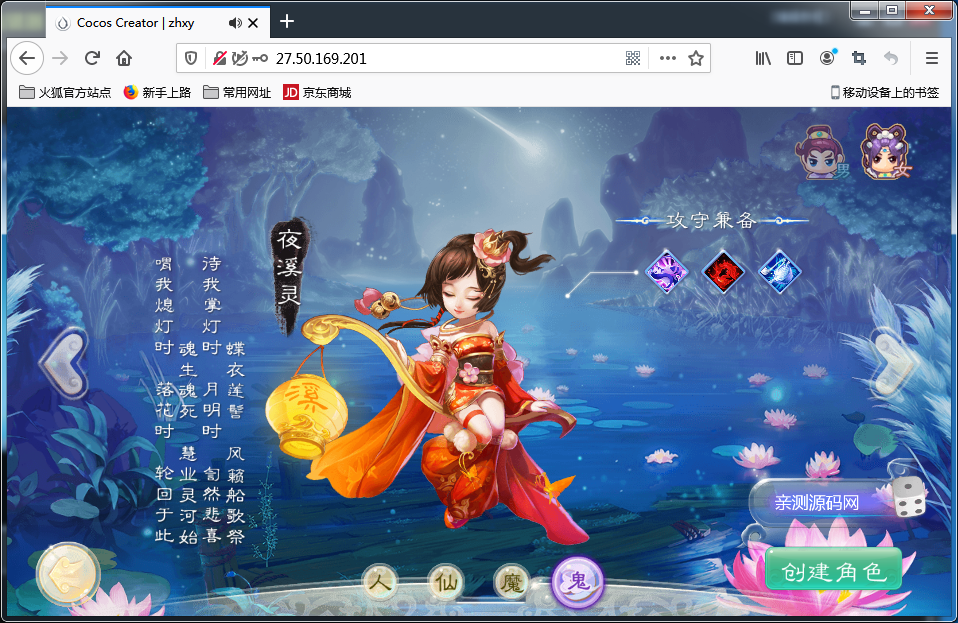958x623 pixels.
Task: Open the 常用网址 bookmark folder
Action: pyautogui.click(x=237, y=92)
